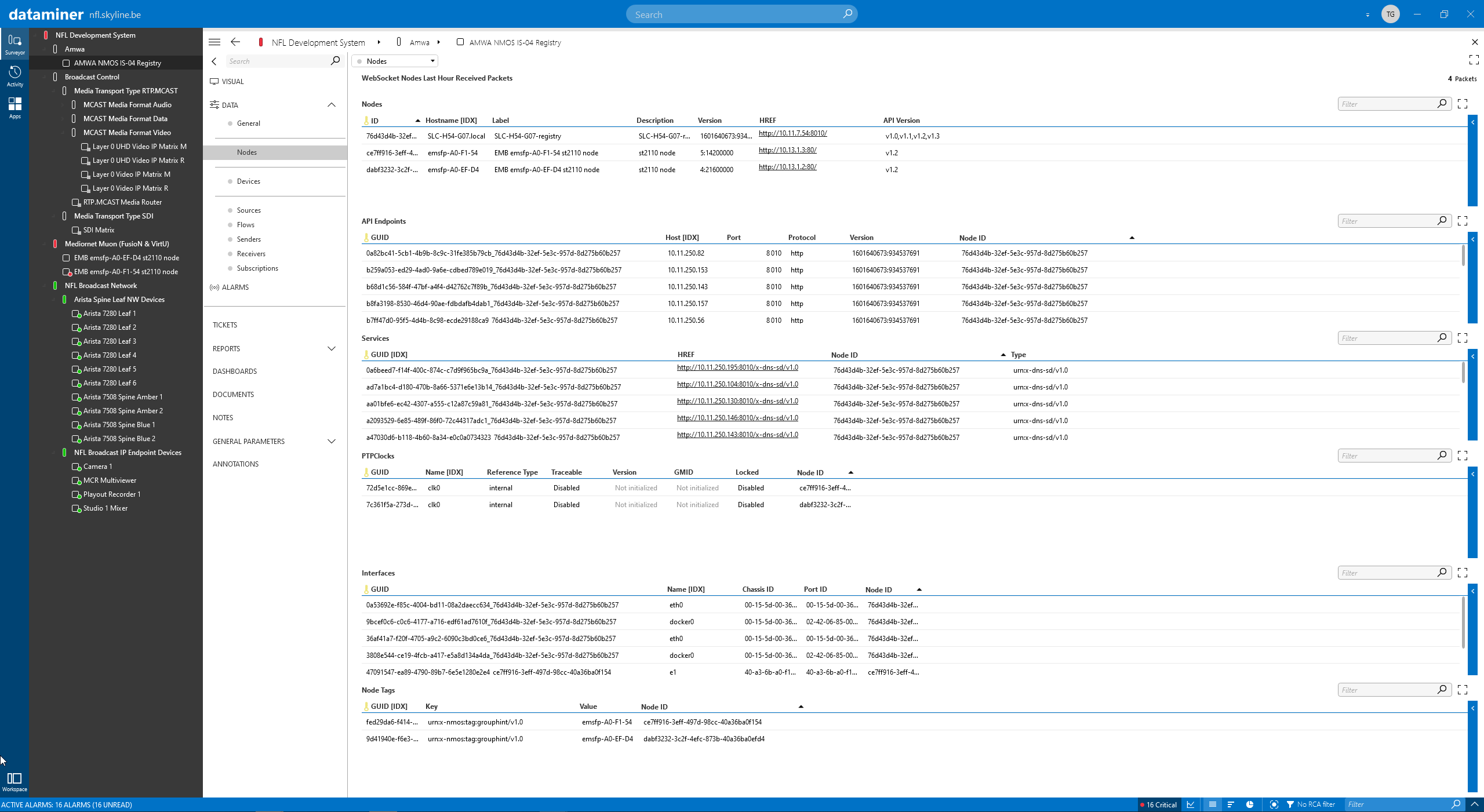Viewport: 1484px width, 812px height.
Task: Collapse the side panel with left chevron
Action: coord(214,61)
